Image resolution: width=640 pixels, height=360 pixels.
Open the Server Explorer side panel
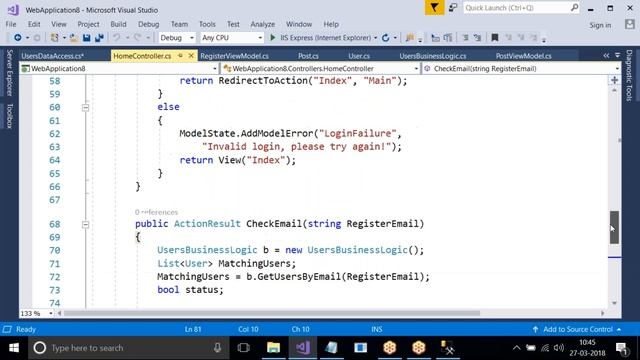click(9, 73)
